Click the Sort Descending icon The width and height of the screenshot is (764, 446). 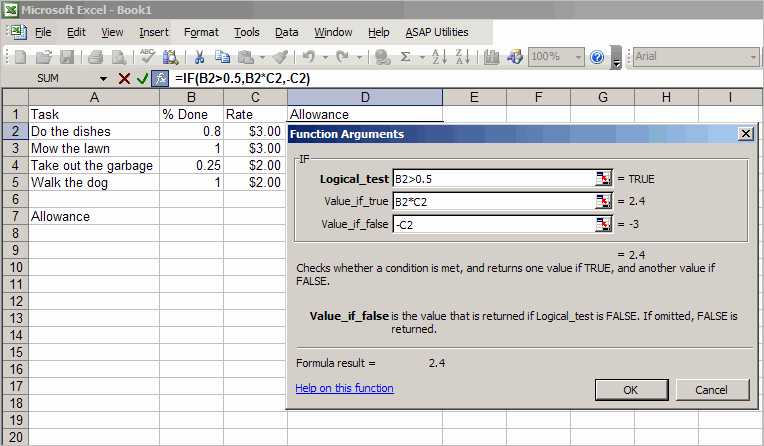pos(463,57)
